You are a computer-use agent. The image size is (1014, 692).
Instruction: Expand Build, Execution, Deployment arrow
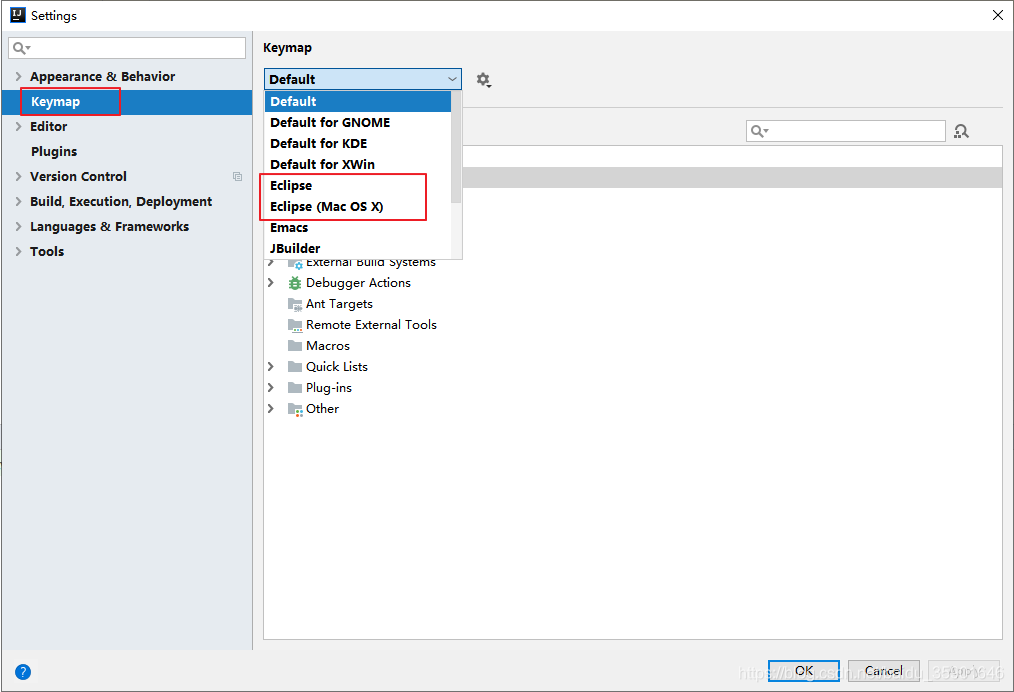(x=18, y=202)
